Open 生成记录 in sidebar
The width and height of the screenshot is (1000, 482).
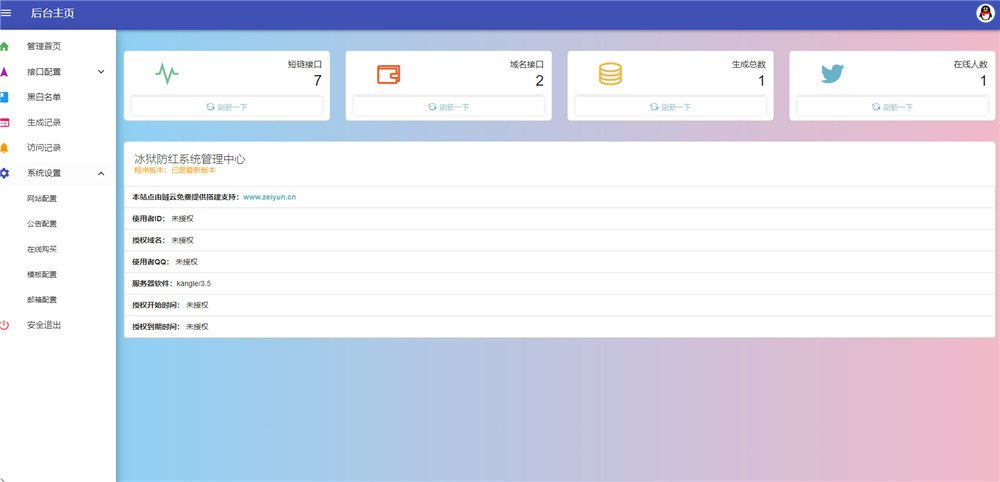click(x=44, y=122)
